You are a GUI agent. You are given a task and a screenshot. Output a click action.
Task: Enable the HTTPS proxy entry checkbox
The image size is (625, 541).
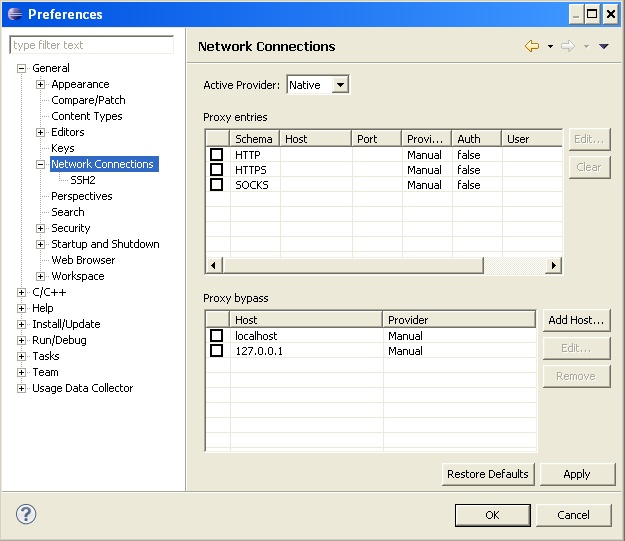click(216, 170)
